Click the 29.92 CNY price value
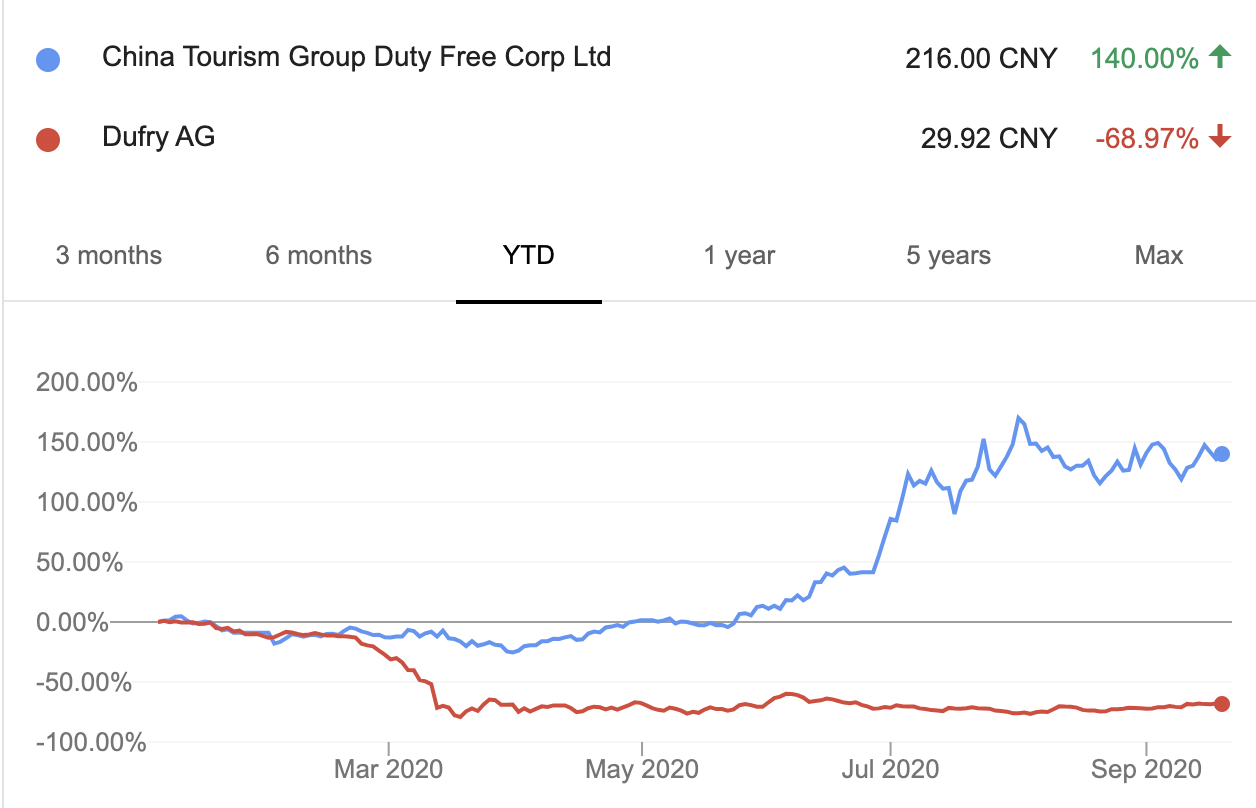The height and width of the screenshot is (808, 1256). pos(989,138)
